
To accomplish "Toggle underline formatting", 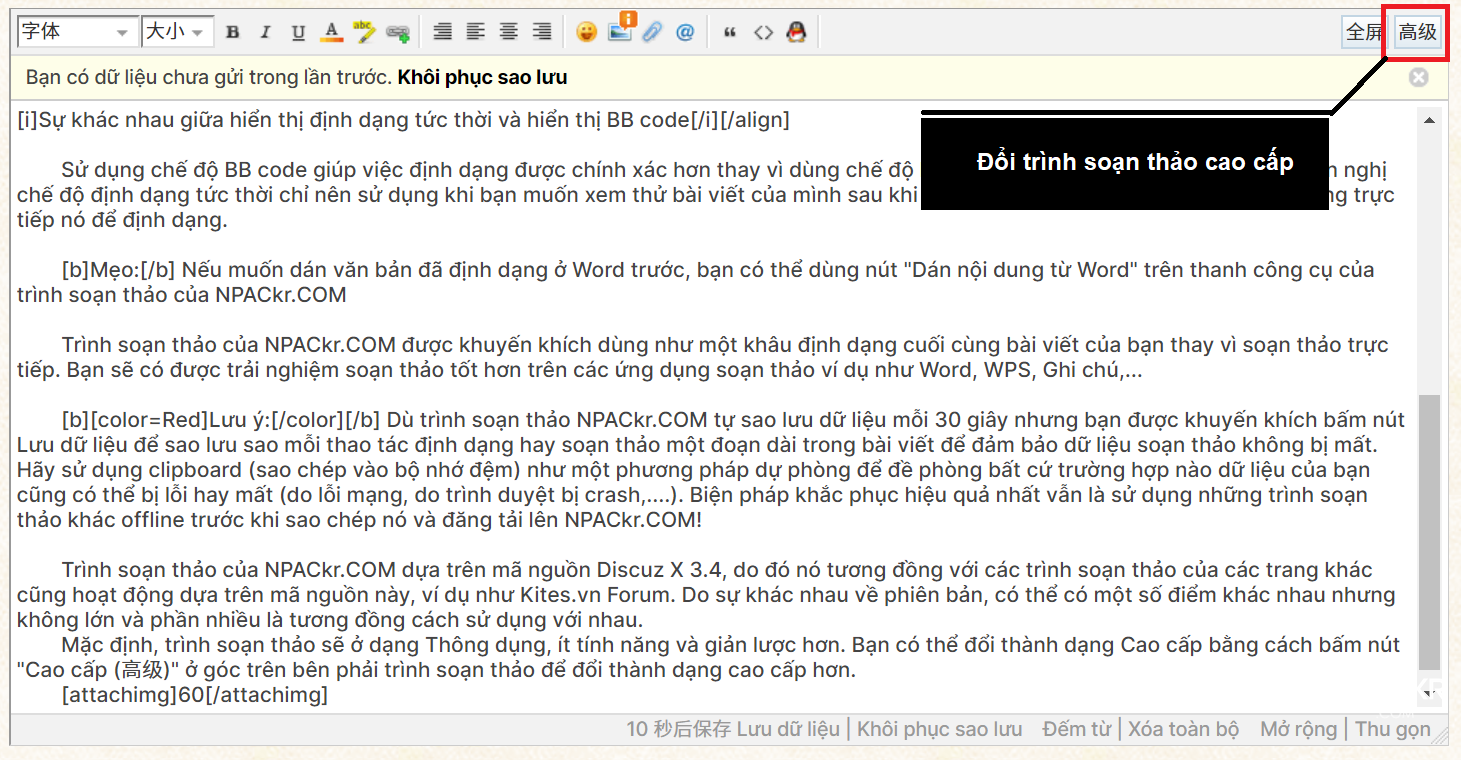I will coord(298,32).
